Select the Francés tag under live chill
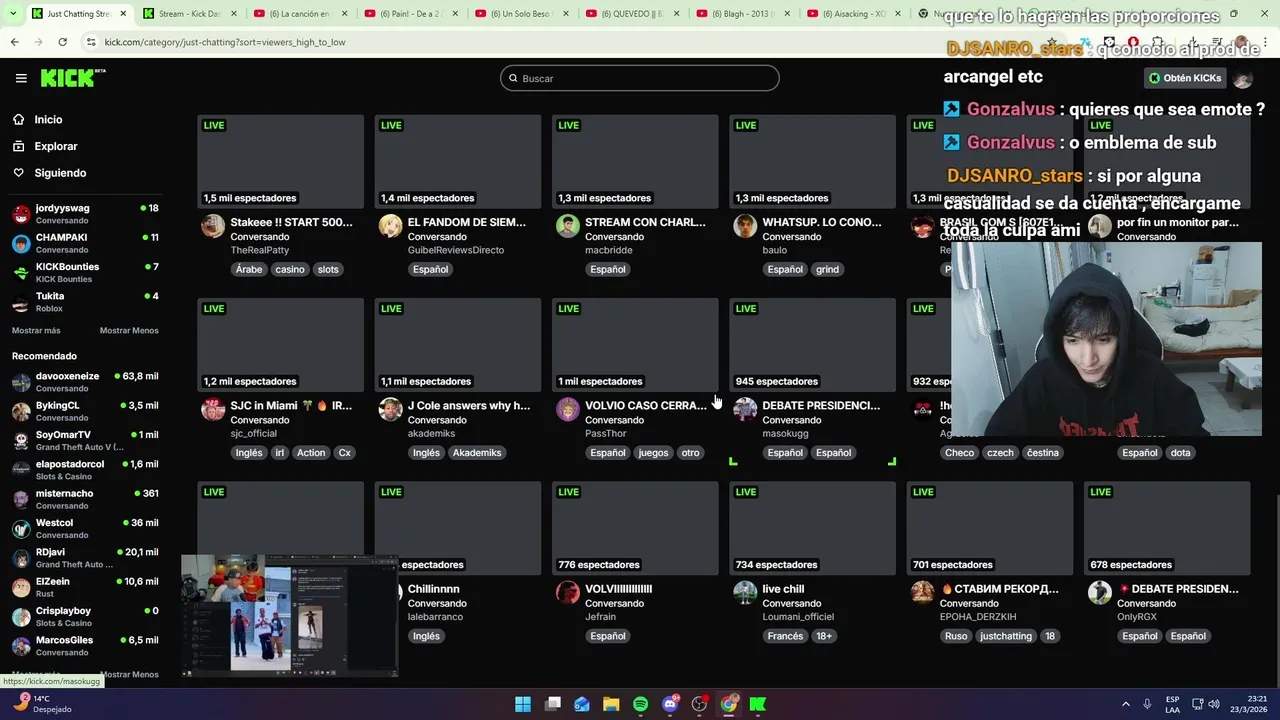1280x720 pixels. click(785, 636)
